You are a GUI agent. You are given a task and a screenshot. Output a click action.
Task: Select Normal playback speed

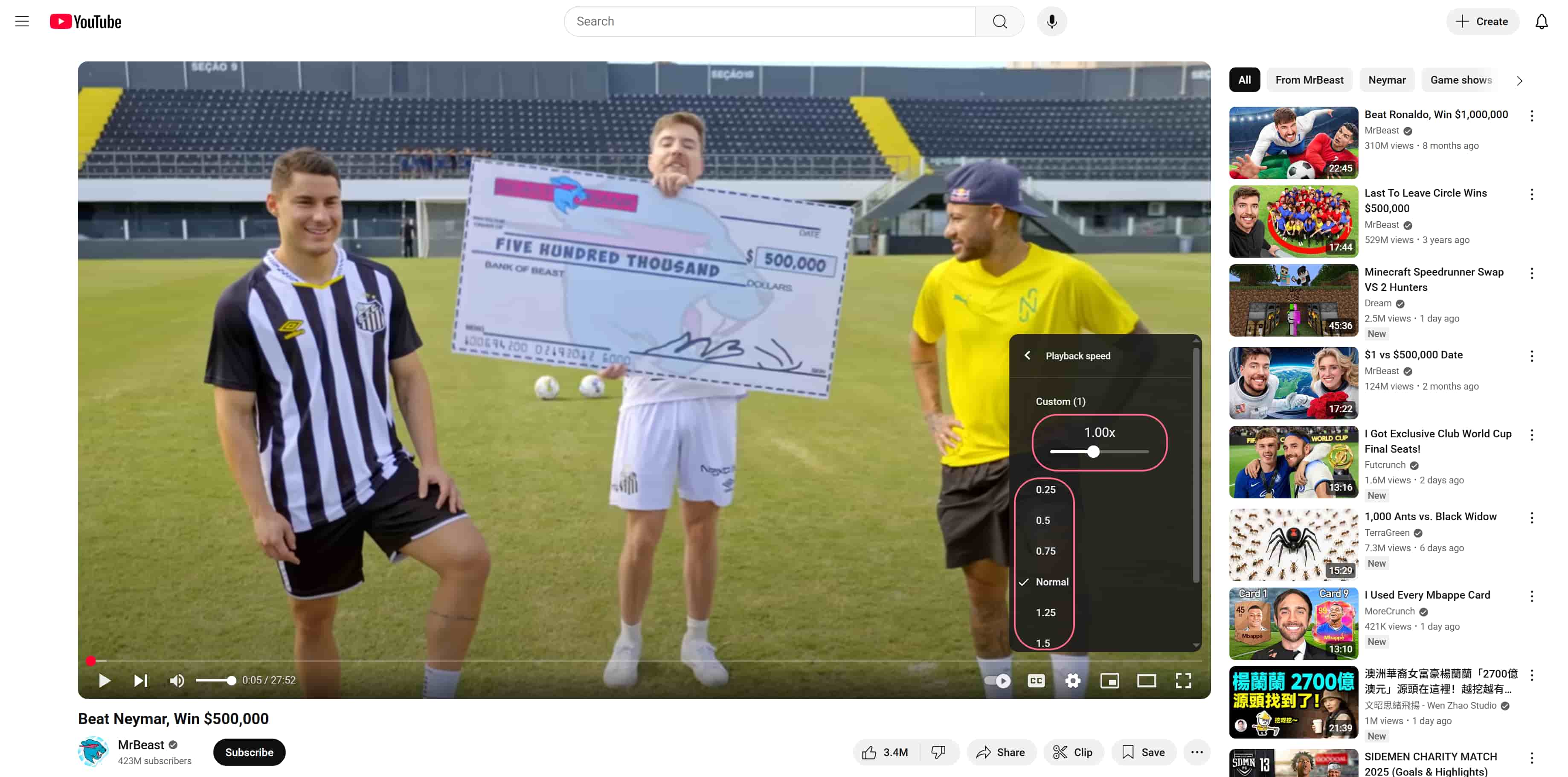click(x=1052, y=582)
